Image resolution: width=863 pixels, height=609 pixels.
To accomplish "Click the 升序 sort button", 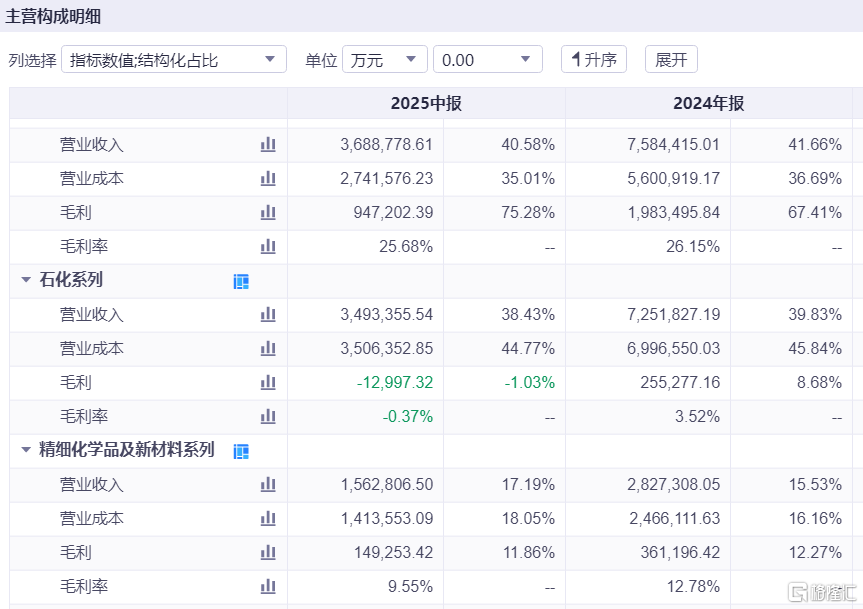I will (594, 60).
